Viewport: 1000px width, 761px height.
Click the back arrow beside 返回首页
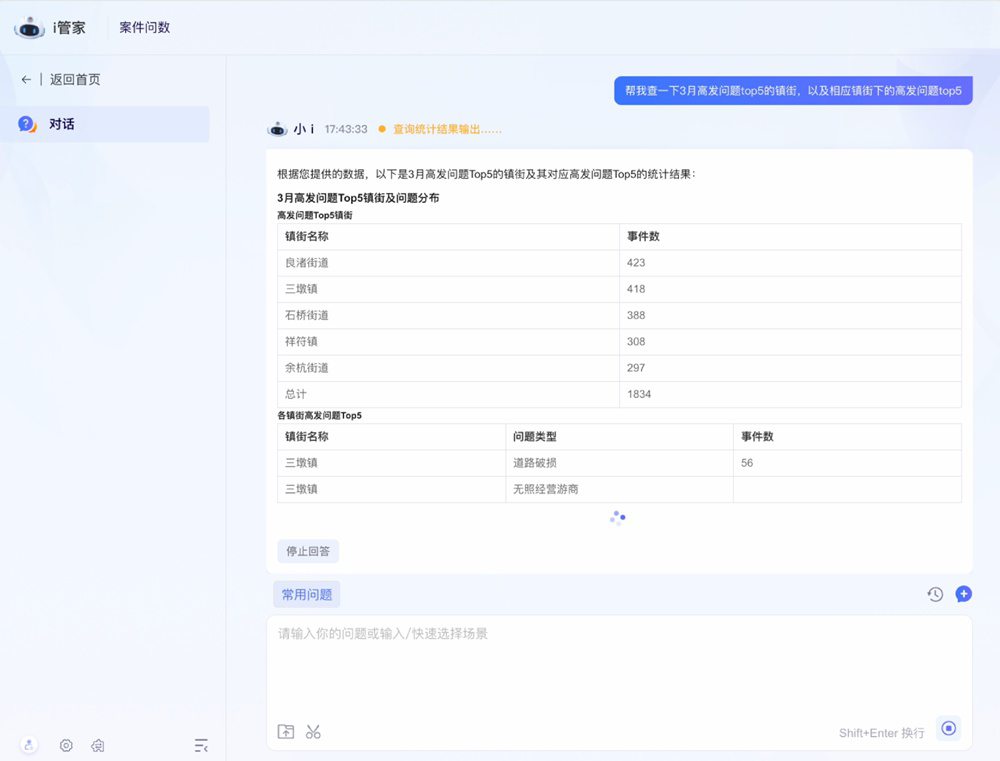(x=26, y=80)
